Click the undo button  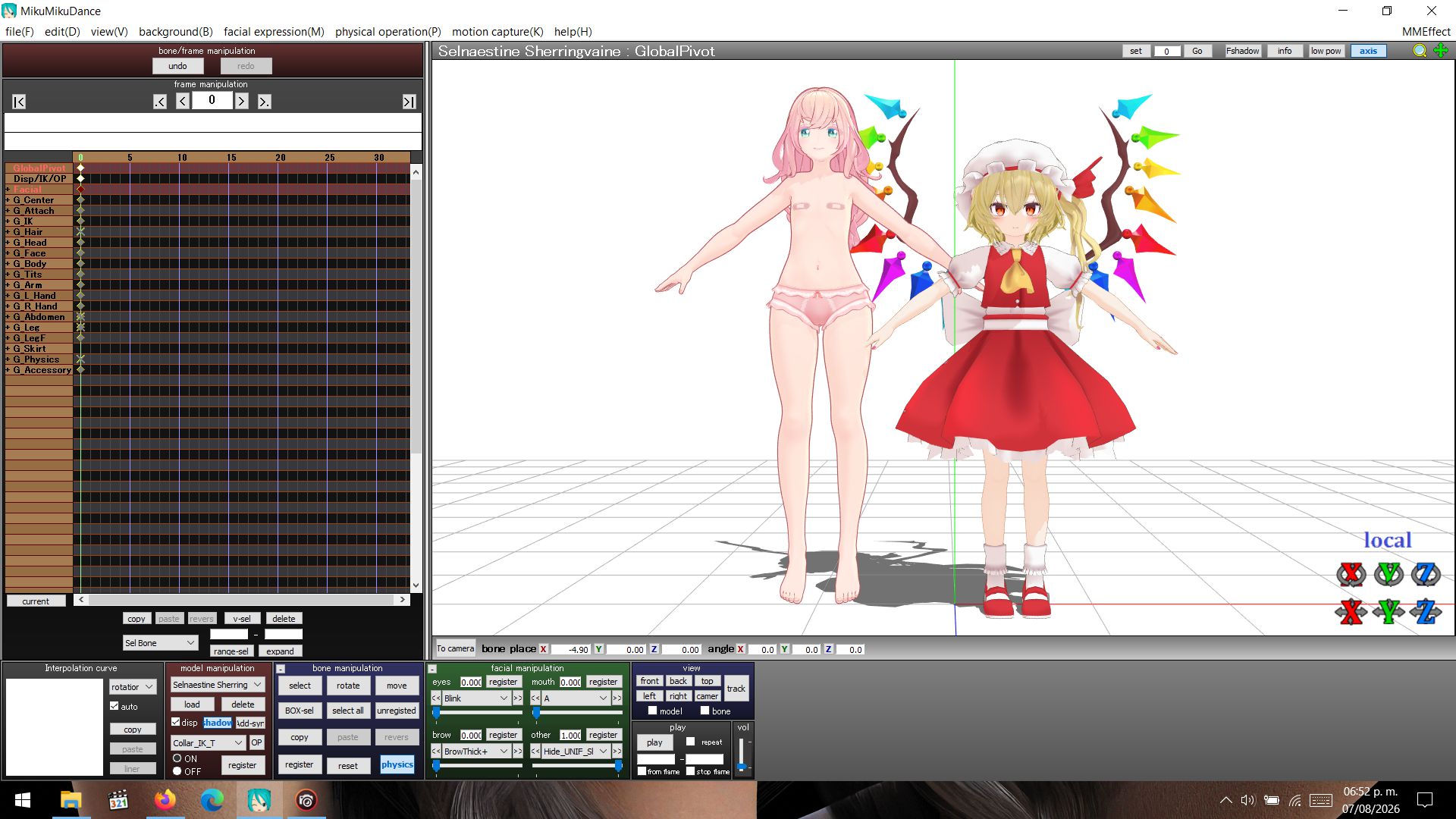coord(177,66)
